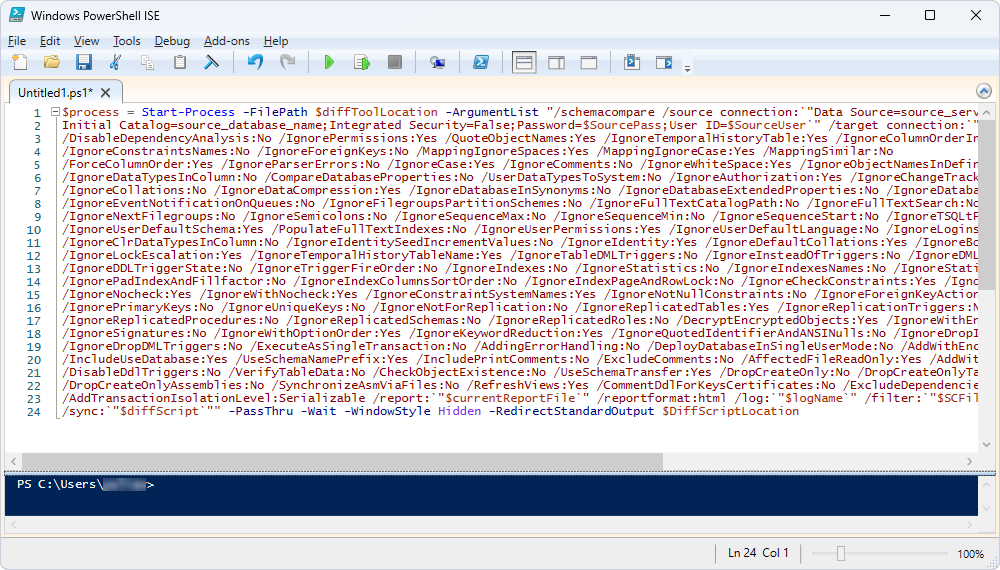Open toolbar overflow options arrow

pos(688,68)
